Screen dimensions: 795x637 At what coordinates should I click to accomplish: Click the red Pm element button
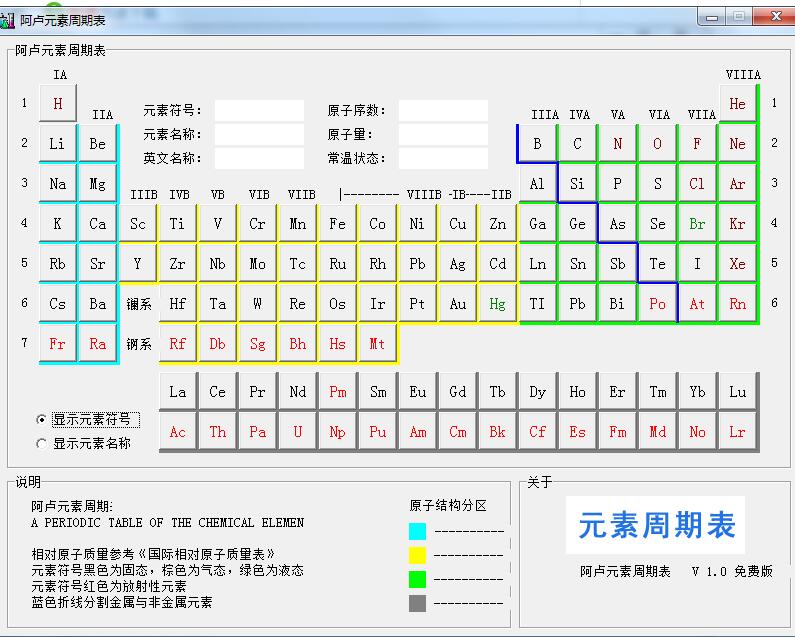point(338,392)
